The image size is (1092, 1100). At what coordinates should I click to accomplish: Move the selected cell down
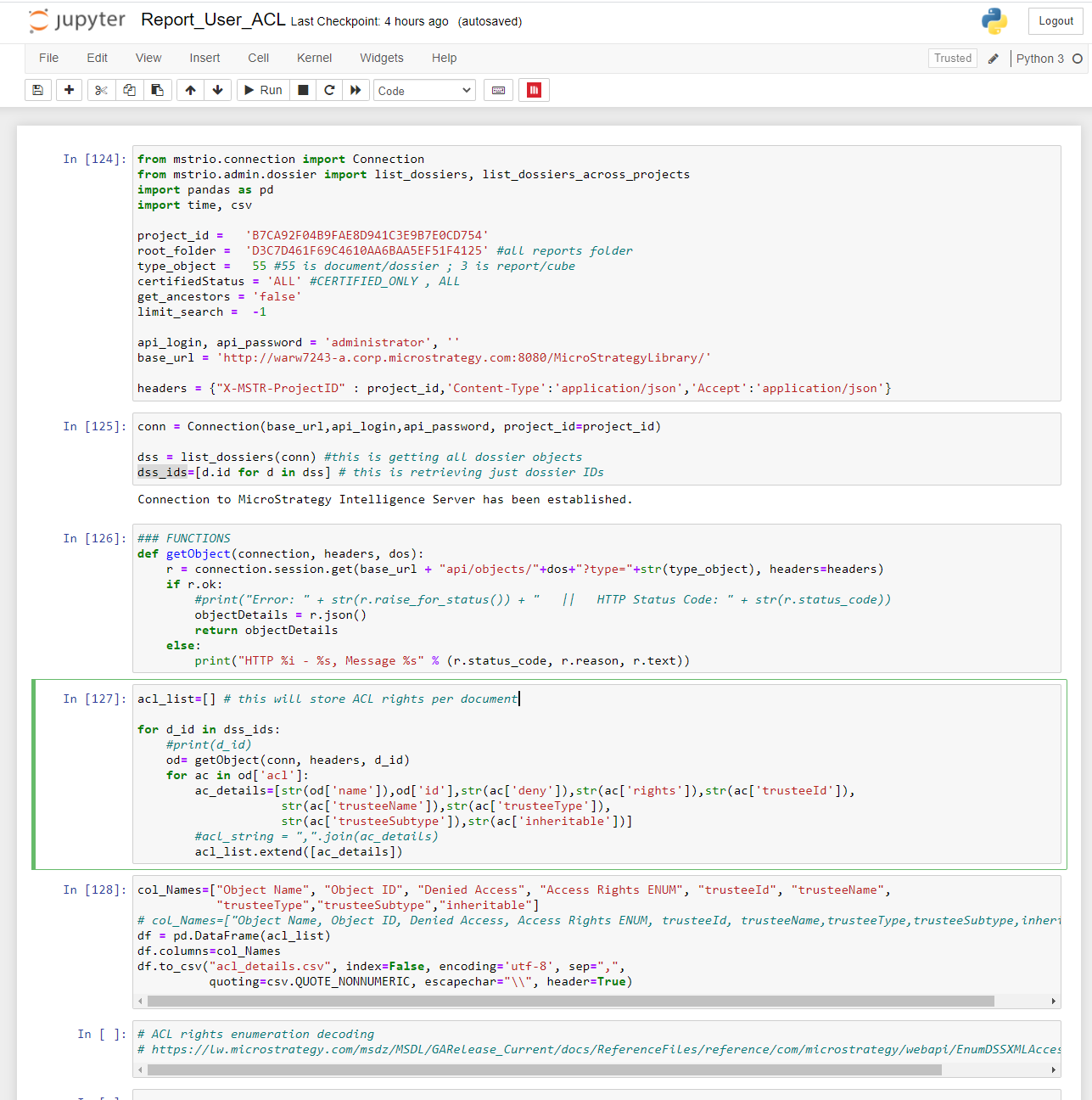pos(217,89)
